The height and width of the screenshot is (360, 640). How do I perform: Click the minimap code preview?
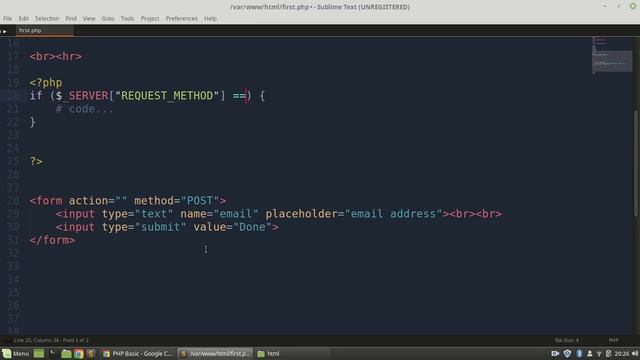[612, 55]
